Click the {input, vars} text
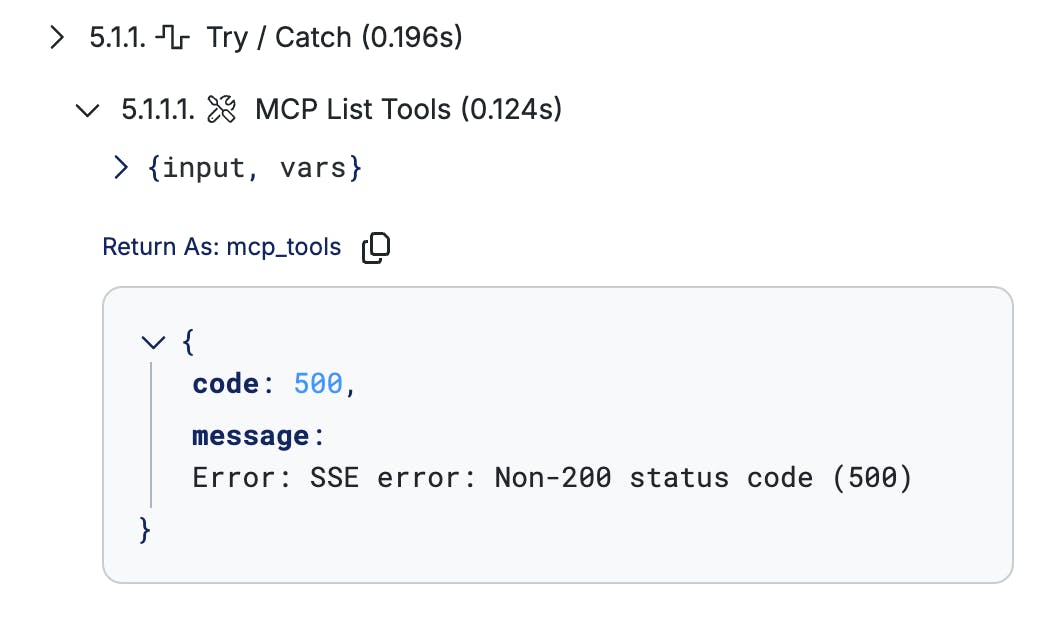The height and width of the screenshot is (628, 1038). click(255, 168)
